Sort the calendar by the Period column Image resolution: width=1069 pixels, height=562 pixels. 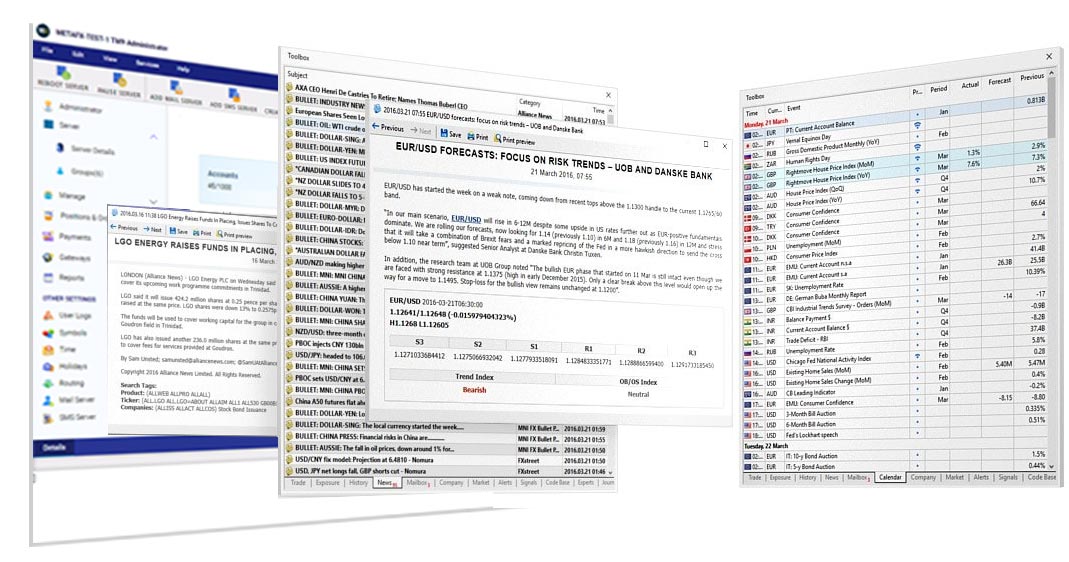(939, 89)
